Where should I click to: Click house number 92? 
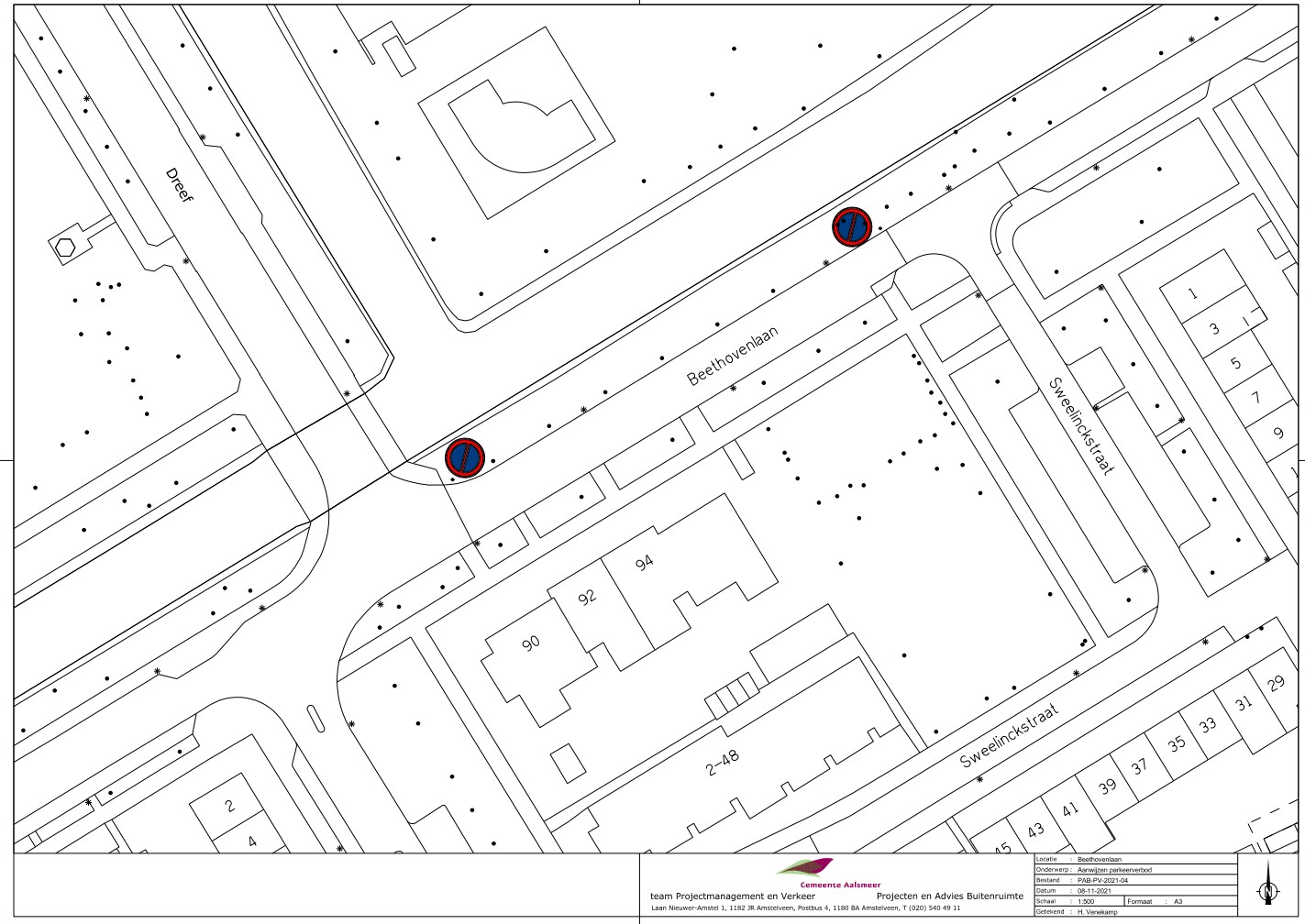pos(588,597)
